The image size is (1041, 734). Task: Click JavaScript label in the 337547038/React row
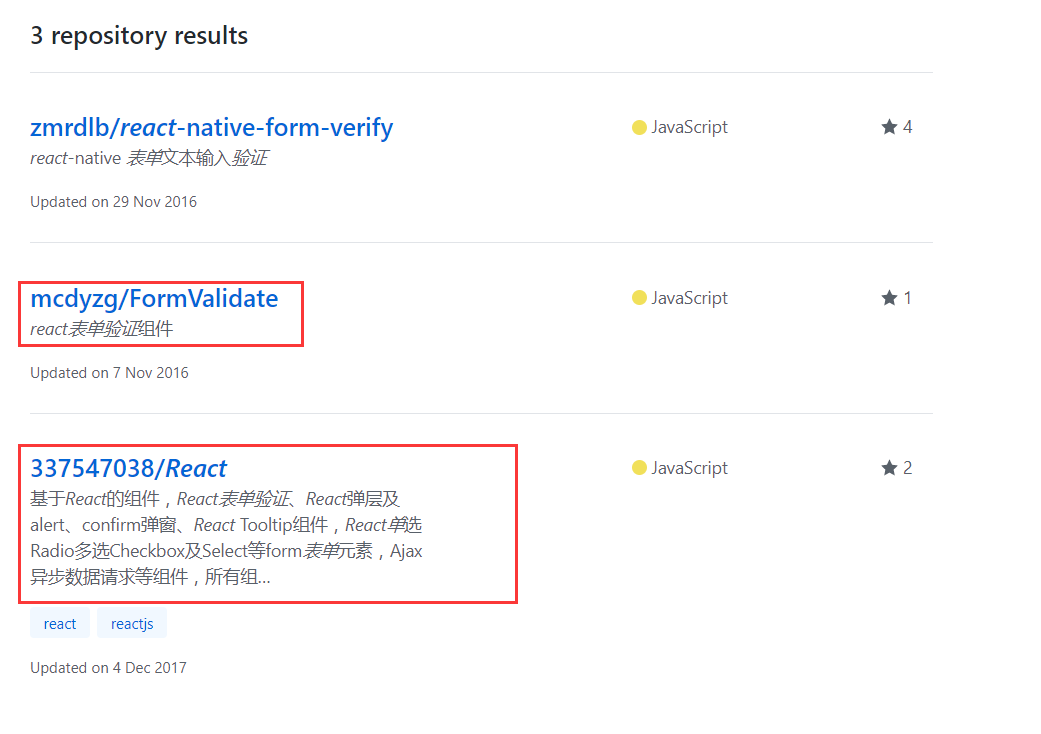689,468
